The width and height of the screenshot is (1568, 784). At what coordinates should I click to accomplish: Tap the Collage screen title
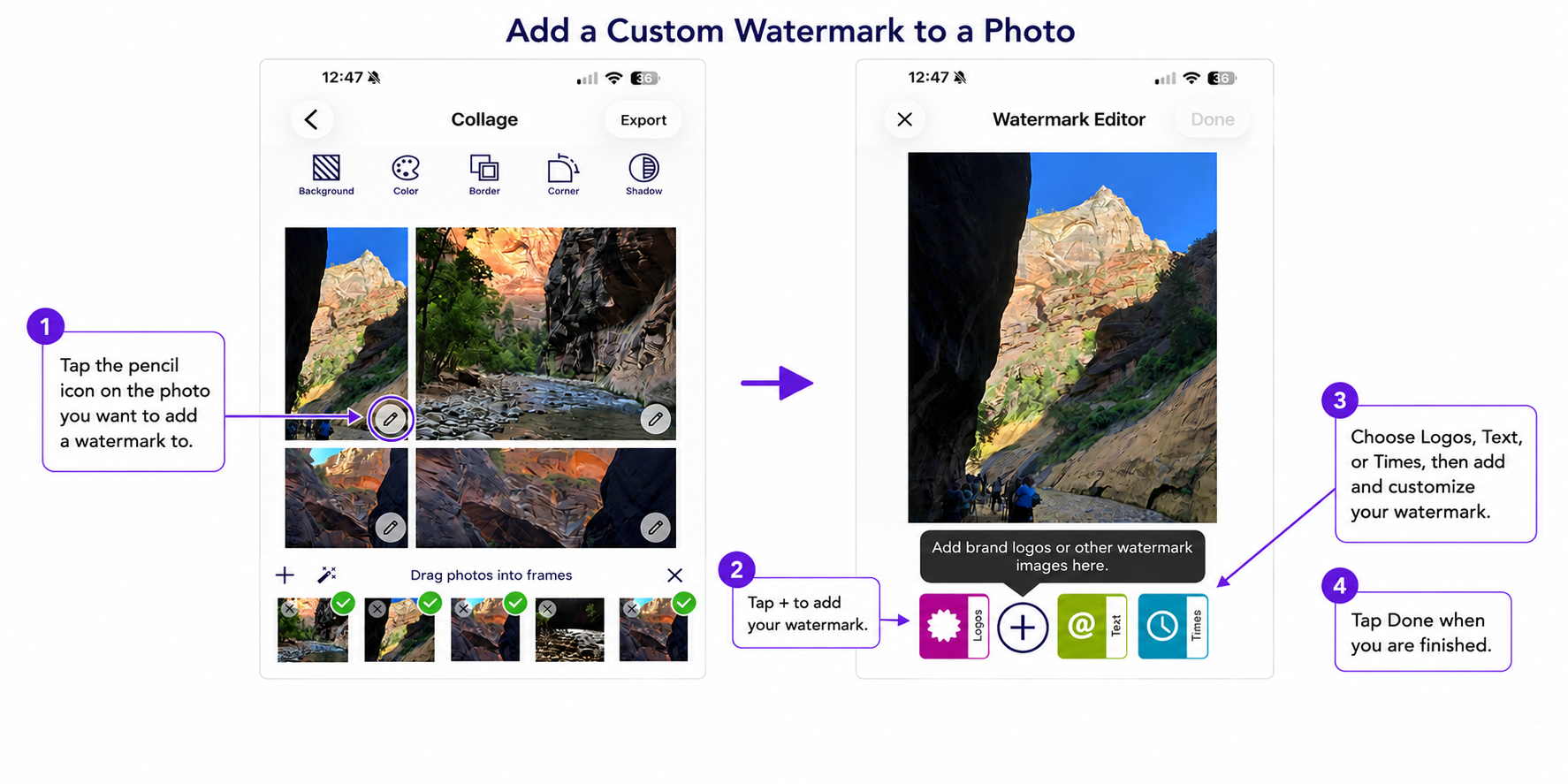[x=484, y=119]
